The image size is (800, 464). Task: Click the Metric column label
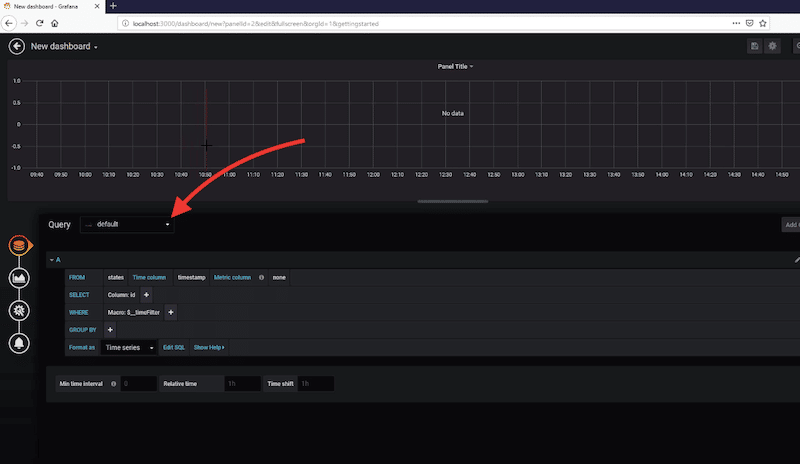pos(232,278)
